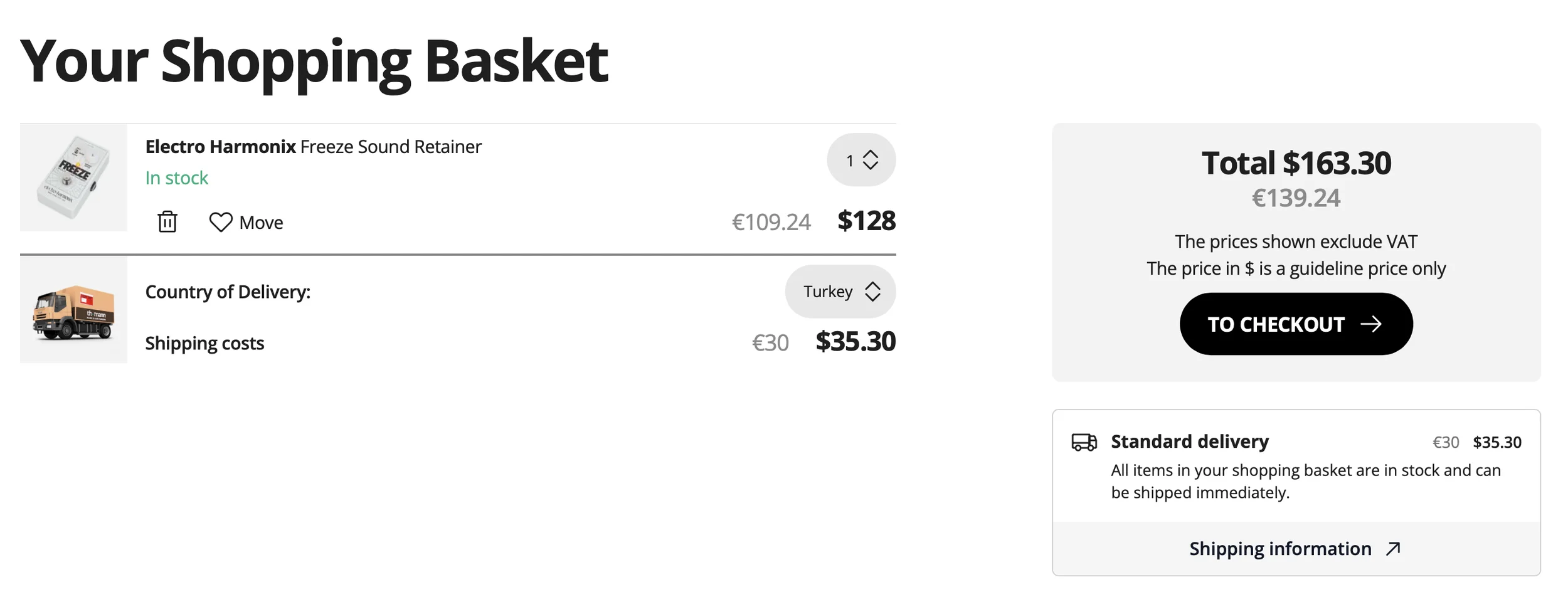Open the item quantity selector showing 1
The image size is (1568, 592).
point(861,160)
